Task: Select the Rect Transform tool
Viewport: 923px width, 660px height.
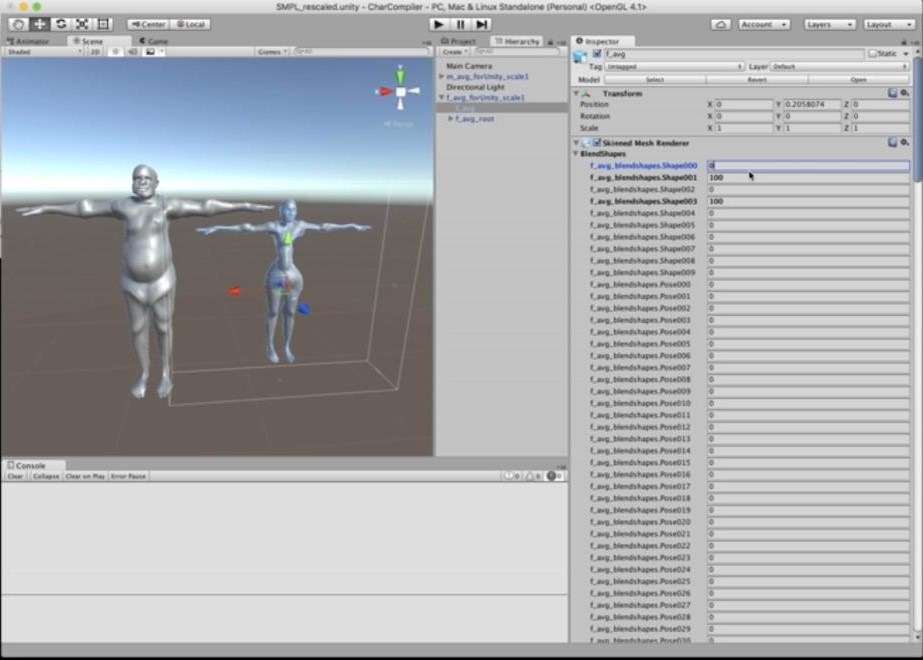Action: tap(103, 24)
